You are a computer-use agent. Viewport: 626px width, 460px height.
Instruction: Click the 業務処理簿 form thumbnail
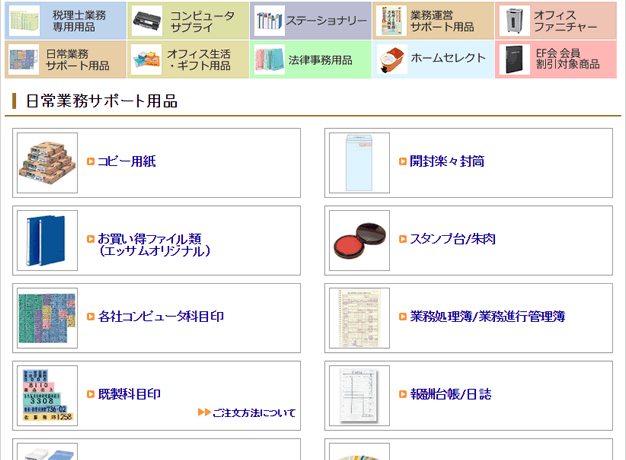359,318
